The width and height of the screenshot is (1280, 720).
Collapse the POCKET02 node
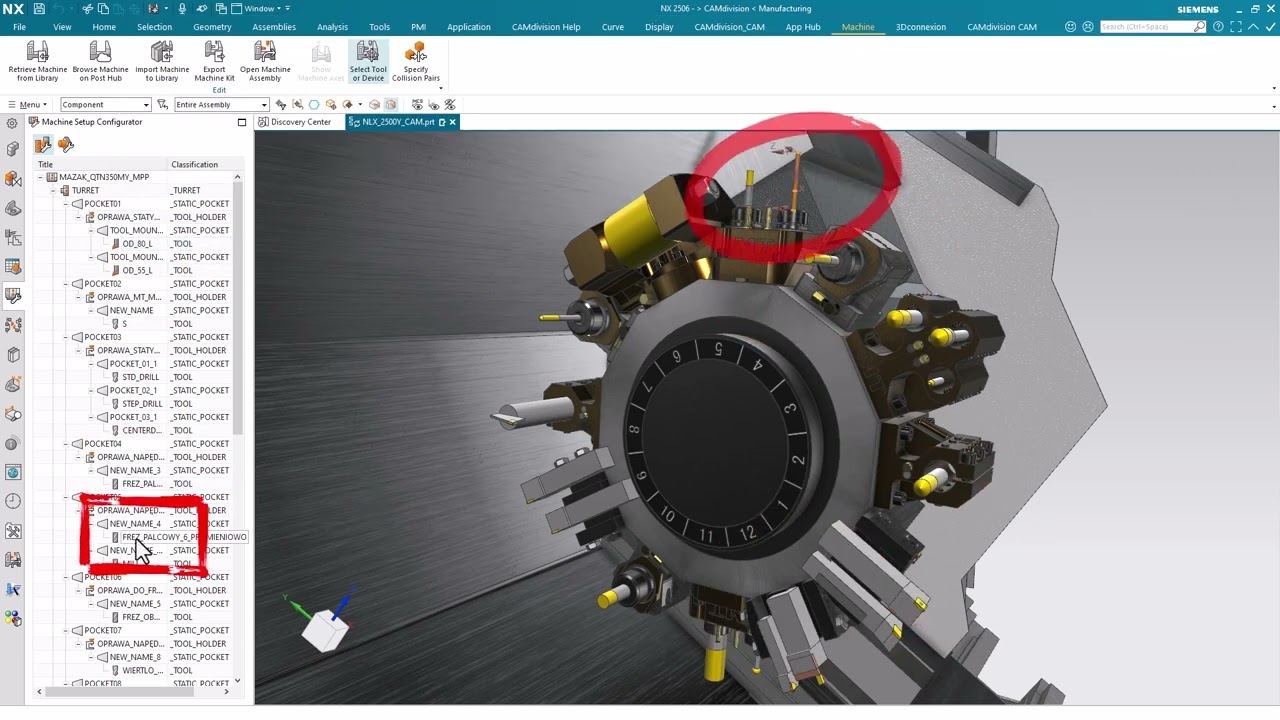(66, 284)
